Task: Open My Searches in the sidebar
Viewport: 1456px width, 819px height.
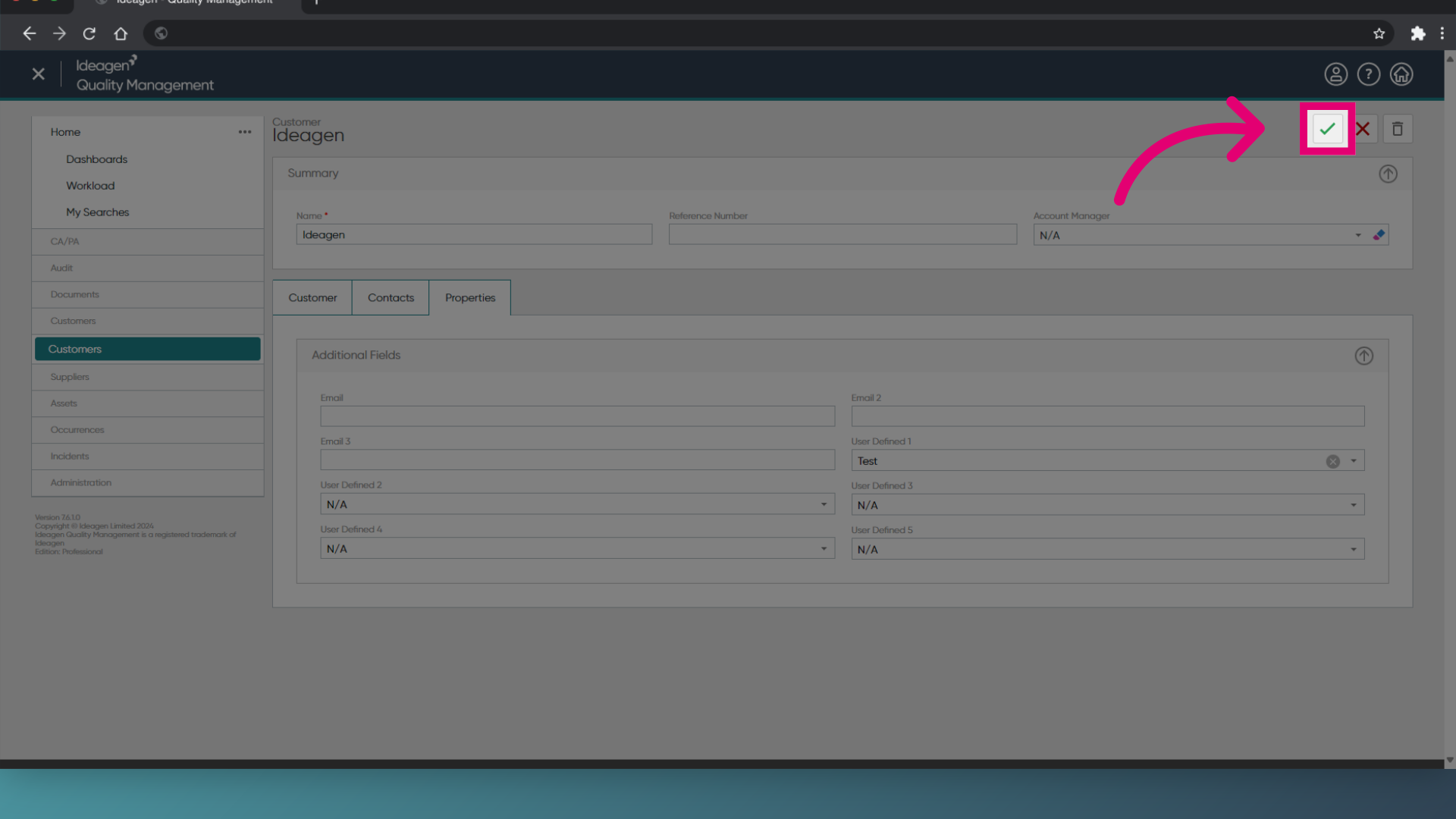Action: pos(97,212)
